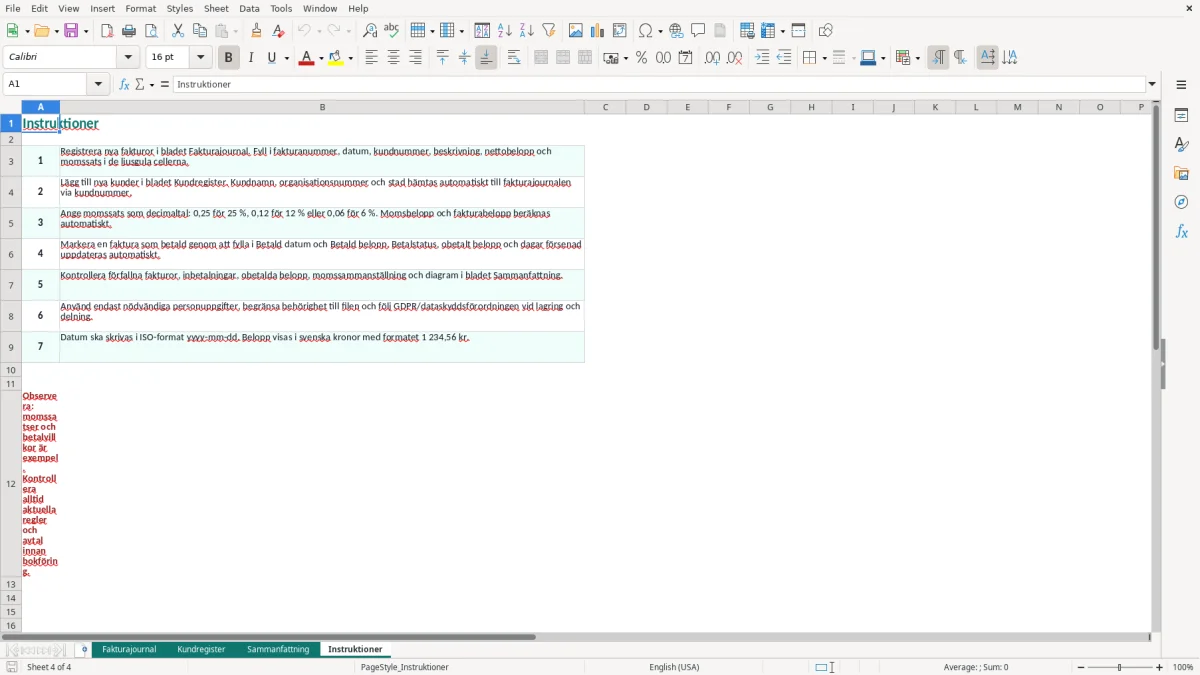This screenshot has height=675, width=1200.
Task: Open the Function Wizard
Action: [x=124, y=84]
